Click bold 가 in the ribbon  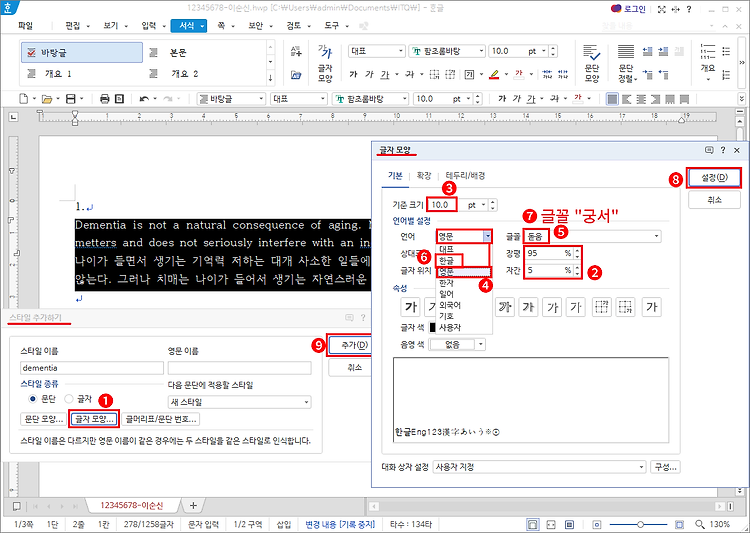click(x=353, y=74)
